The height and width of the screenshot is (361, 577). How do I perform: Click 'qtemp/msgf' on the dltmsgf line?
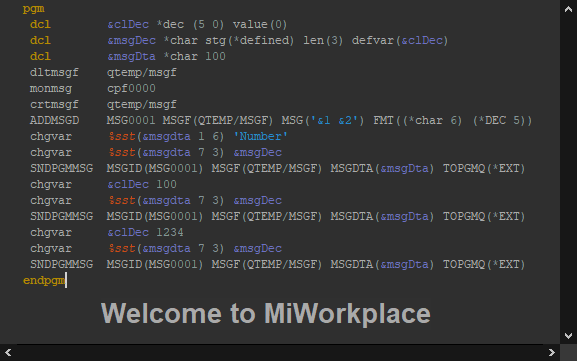point(142,72)
